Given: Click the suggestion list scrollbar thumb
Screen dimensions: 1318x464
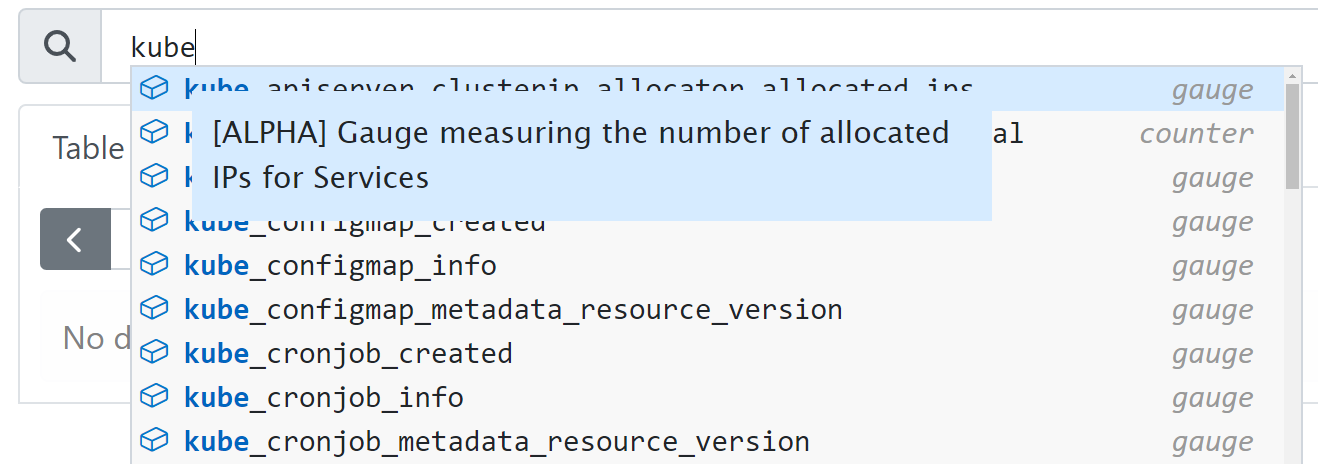Looking at the screenshot, I should point(1292,136).
